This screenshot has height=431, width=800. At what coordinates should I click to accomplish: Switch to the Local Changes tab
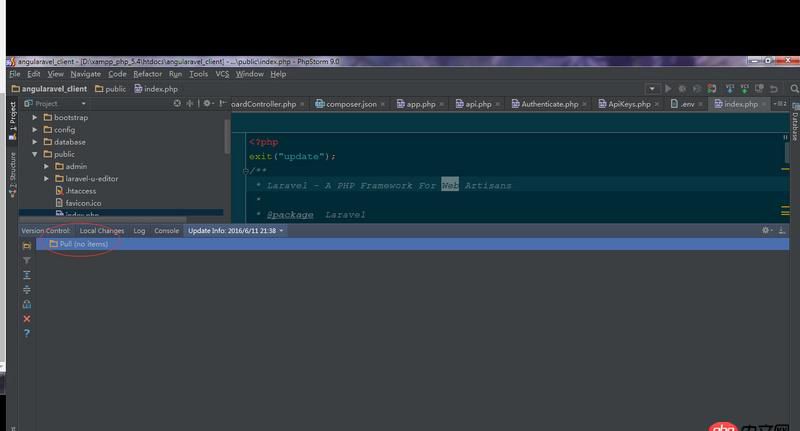(102, 231)
